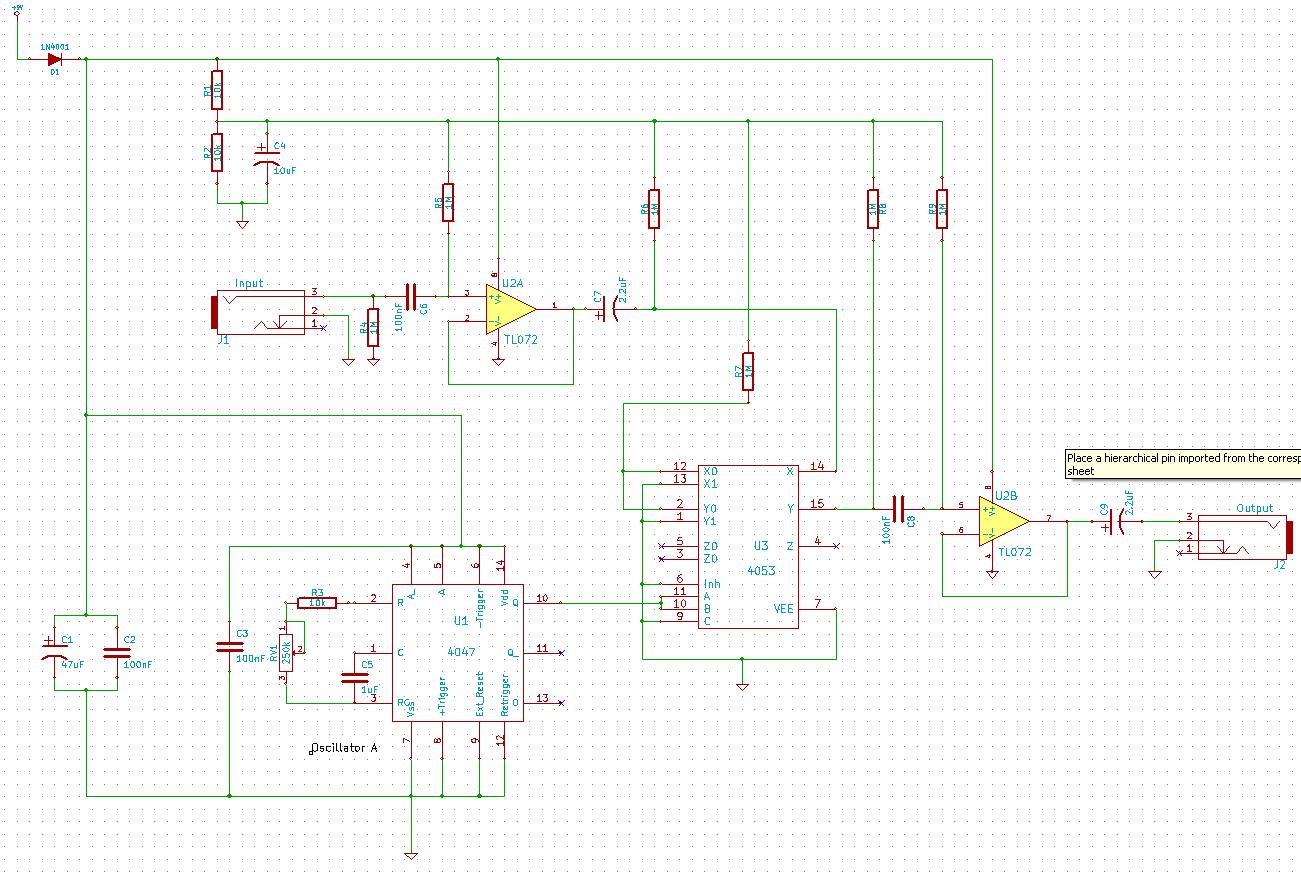Click the hierarchical pin tooltip box
This screenshot has height=873, width=1301.
1183,464
